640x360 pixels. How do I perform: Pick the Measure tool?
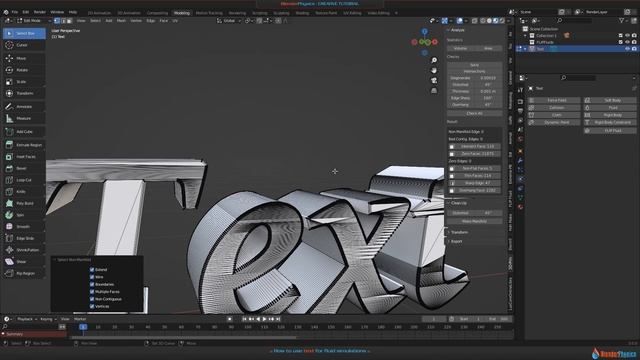(x=24, y=118)
